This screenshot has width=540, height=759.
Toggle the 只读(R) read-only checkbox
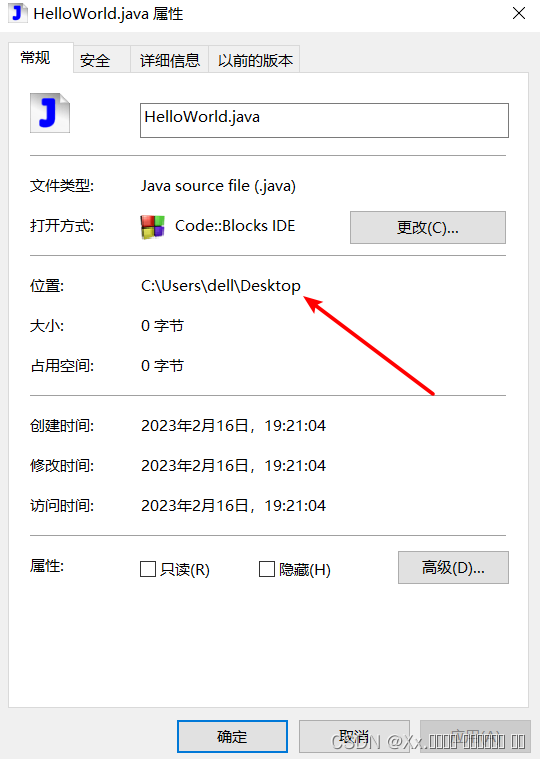click(x=148, y=569)
